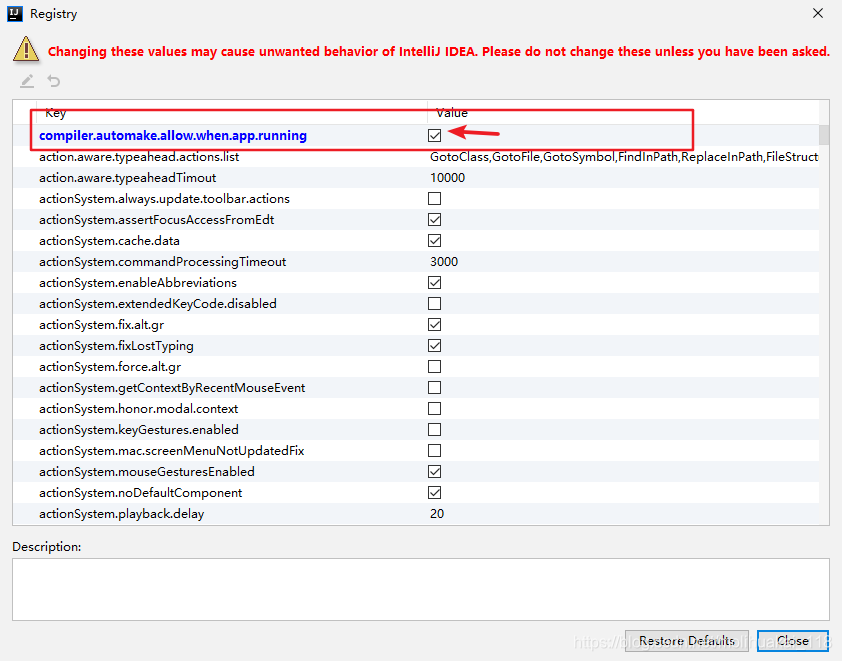
Task: Select actionSystem.enableAbbreviations key text
Action: [138, 282]
